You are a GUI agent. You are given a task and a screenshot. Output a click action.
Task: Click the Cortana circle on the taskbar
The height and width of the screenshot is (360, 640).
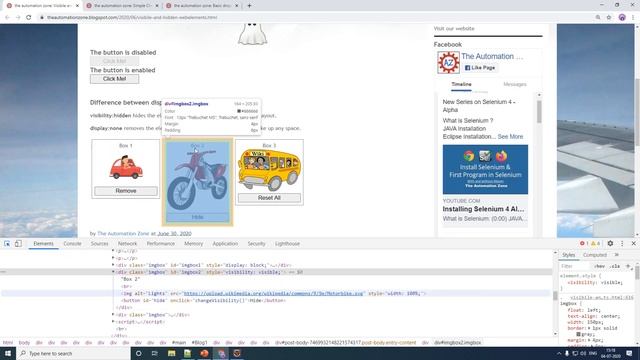pos(138,353)
